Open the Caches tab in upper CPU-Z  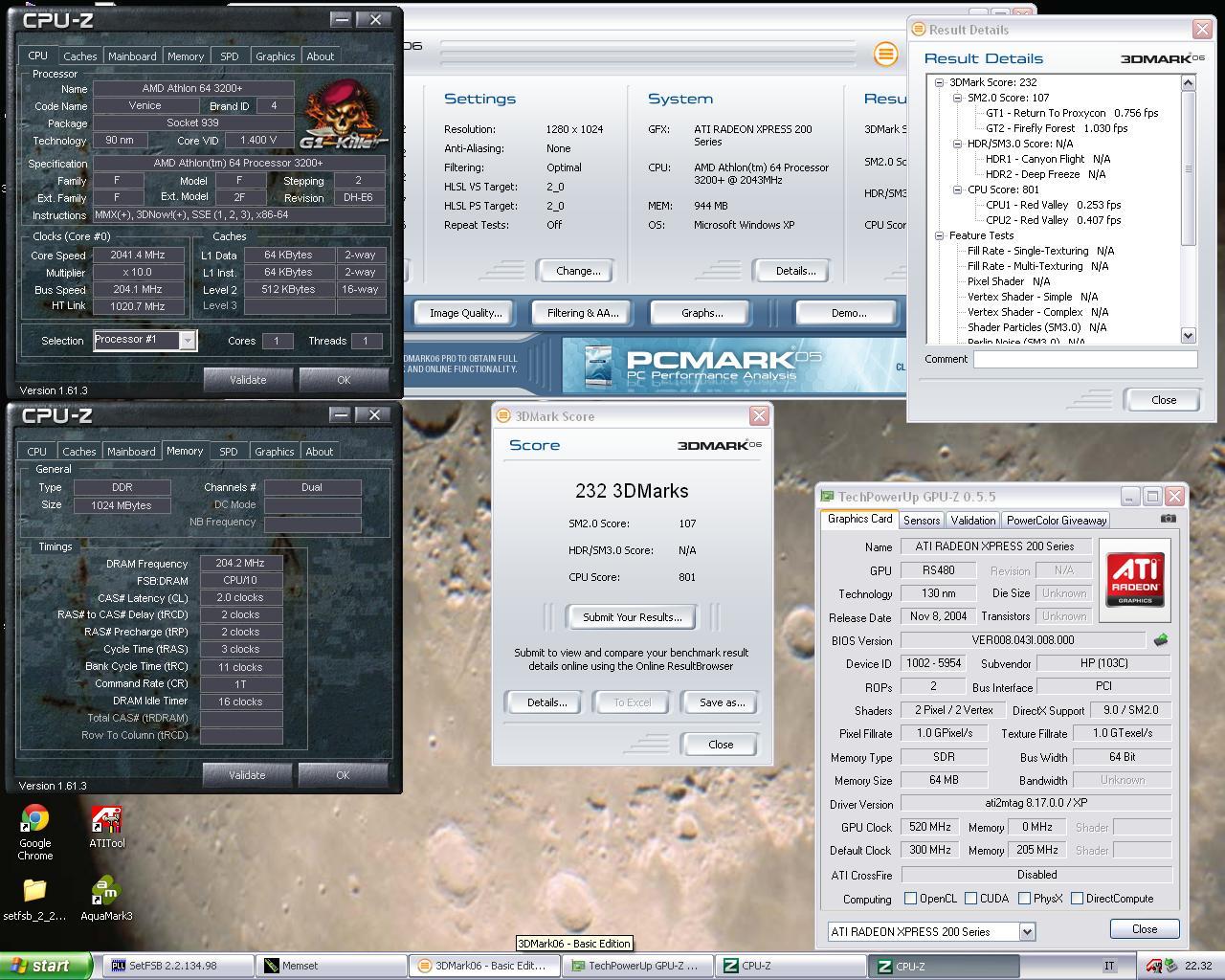point(80,56)
